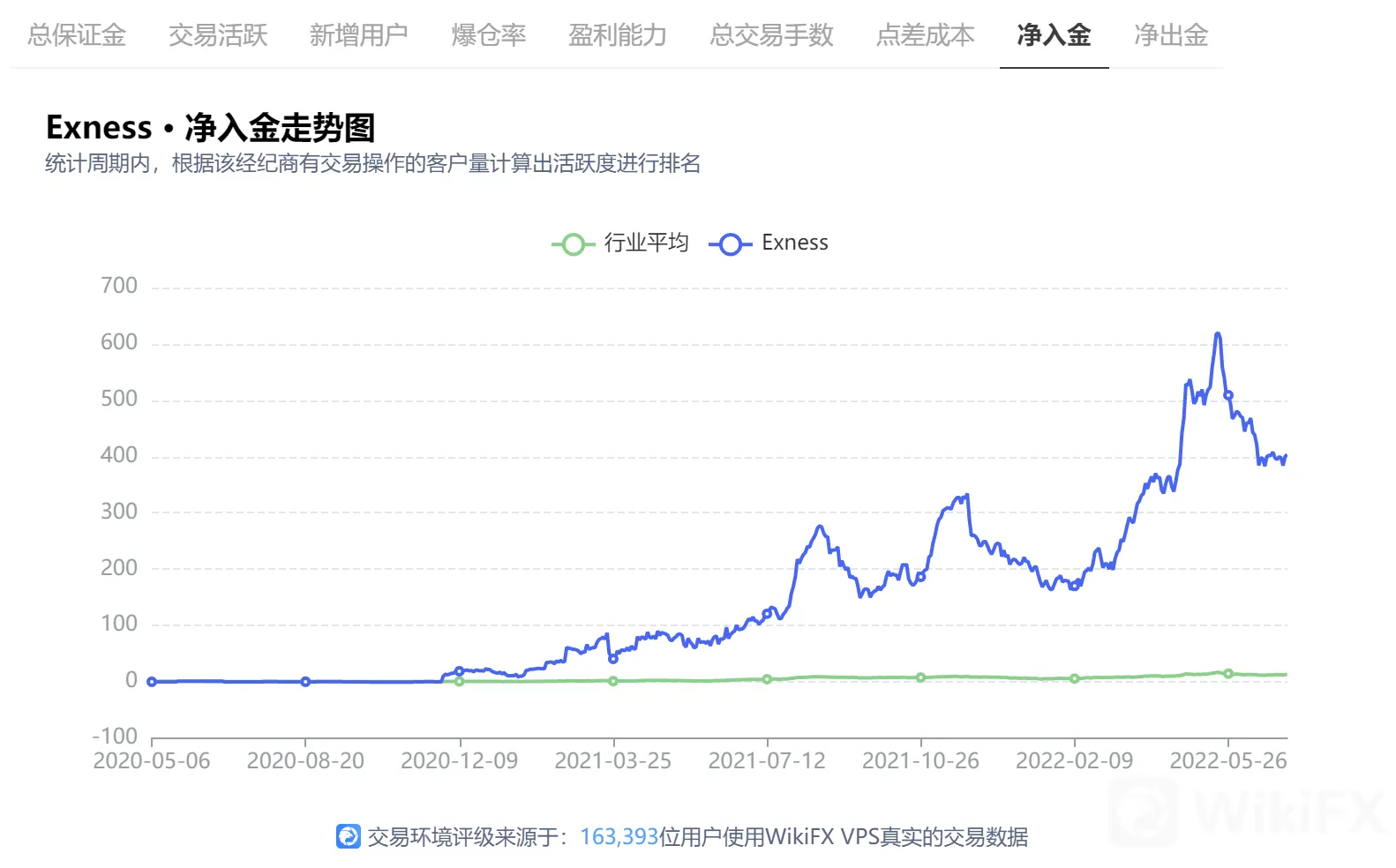Open the 交易活跃 tab

(218, 35)
